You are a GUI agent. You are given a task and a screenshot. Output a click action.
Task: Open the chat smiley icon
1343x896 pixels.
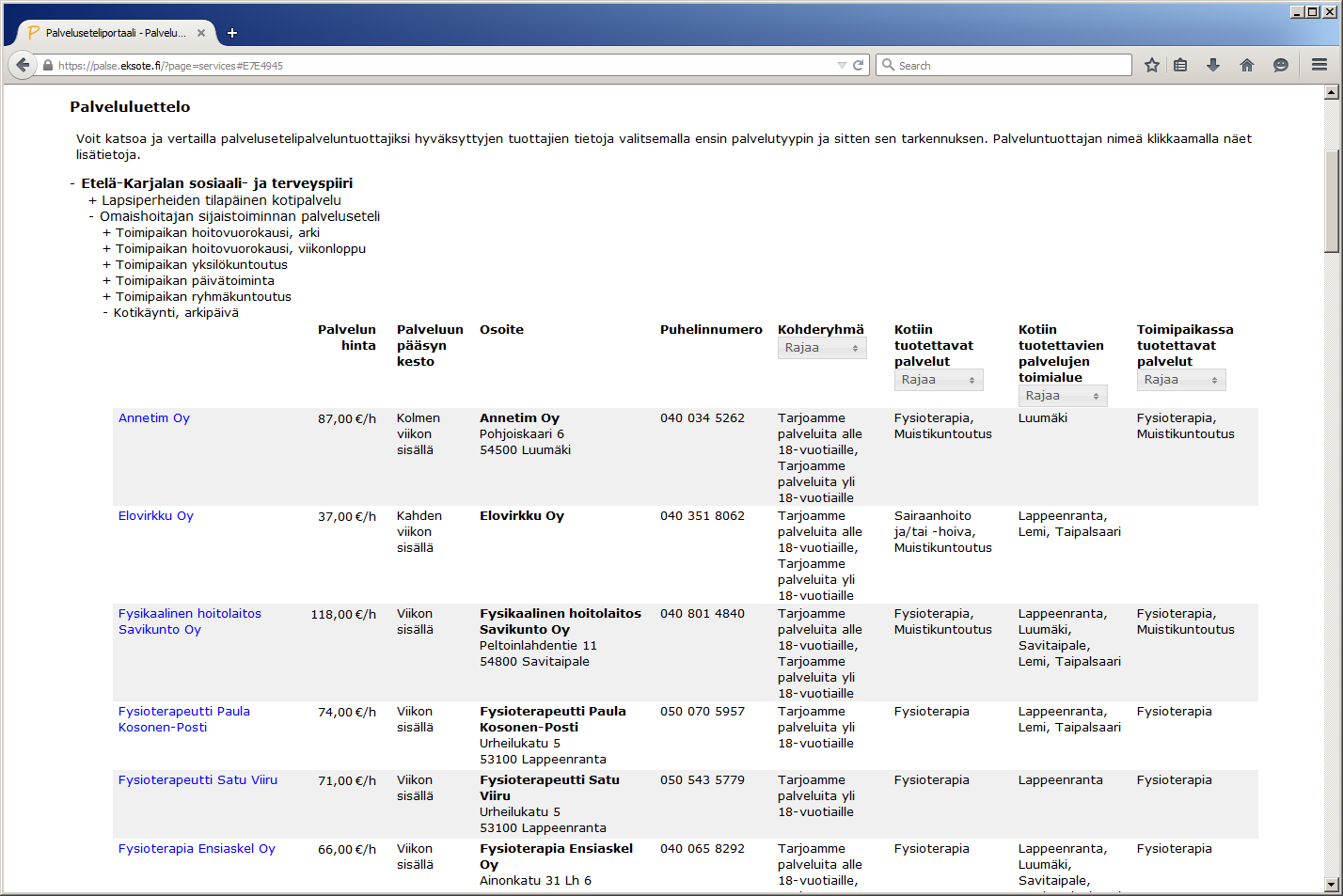click(x=1281, y=65)
